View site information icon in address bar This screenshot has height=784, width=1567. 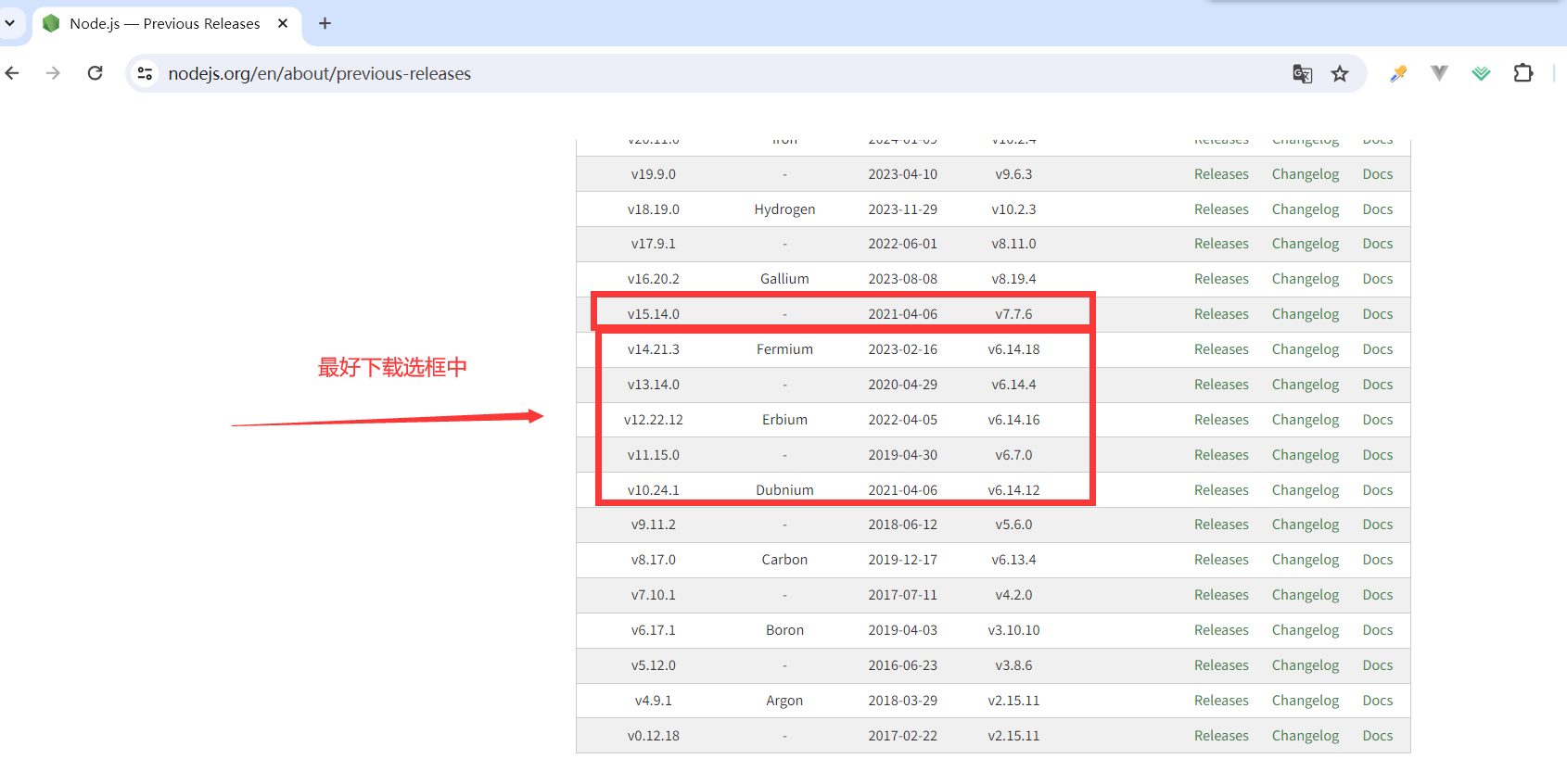click(x=145, y=73)
